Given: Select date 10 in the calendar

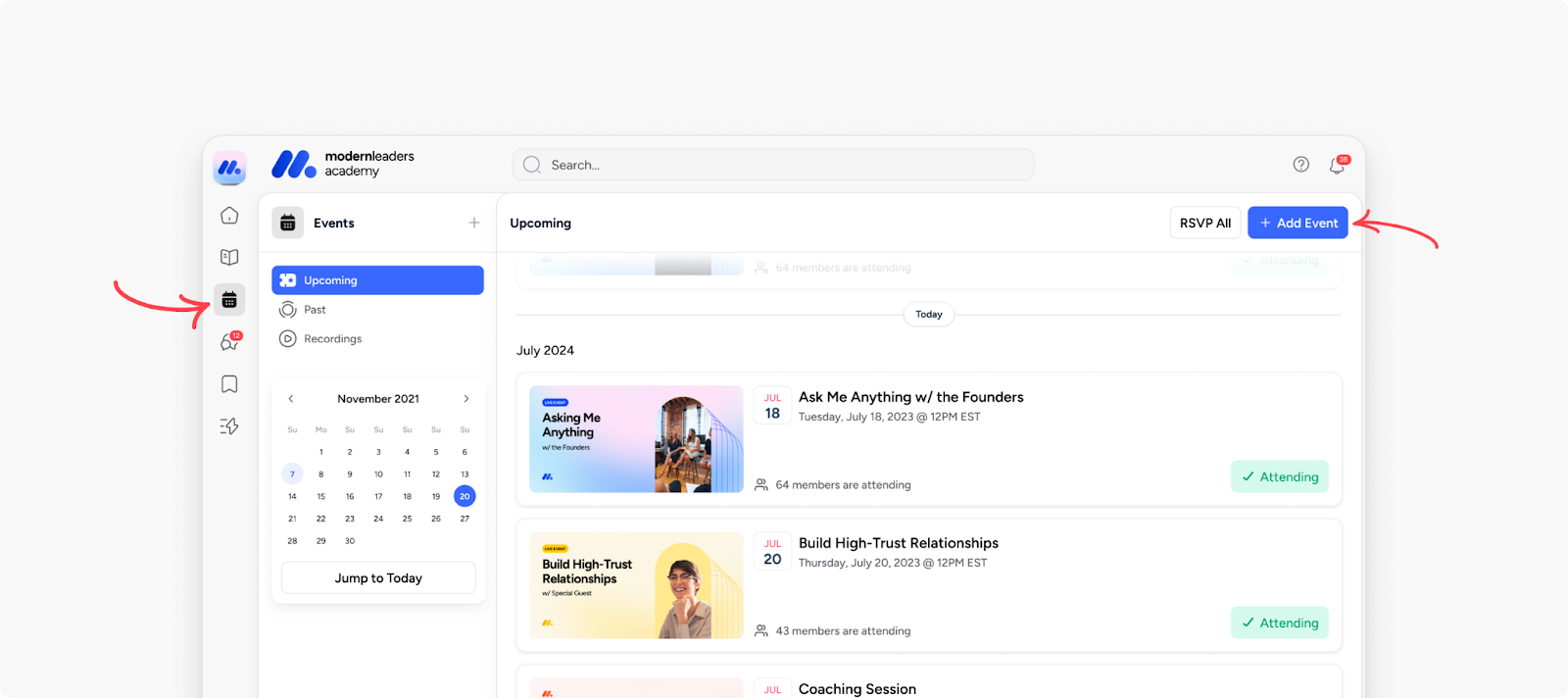Looking at the screenshot, I should click(x=378, y=474).
